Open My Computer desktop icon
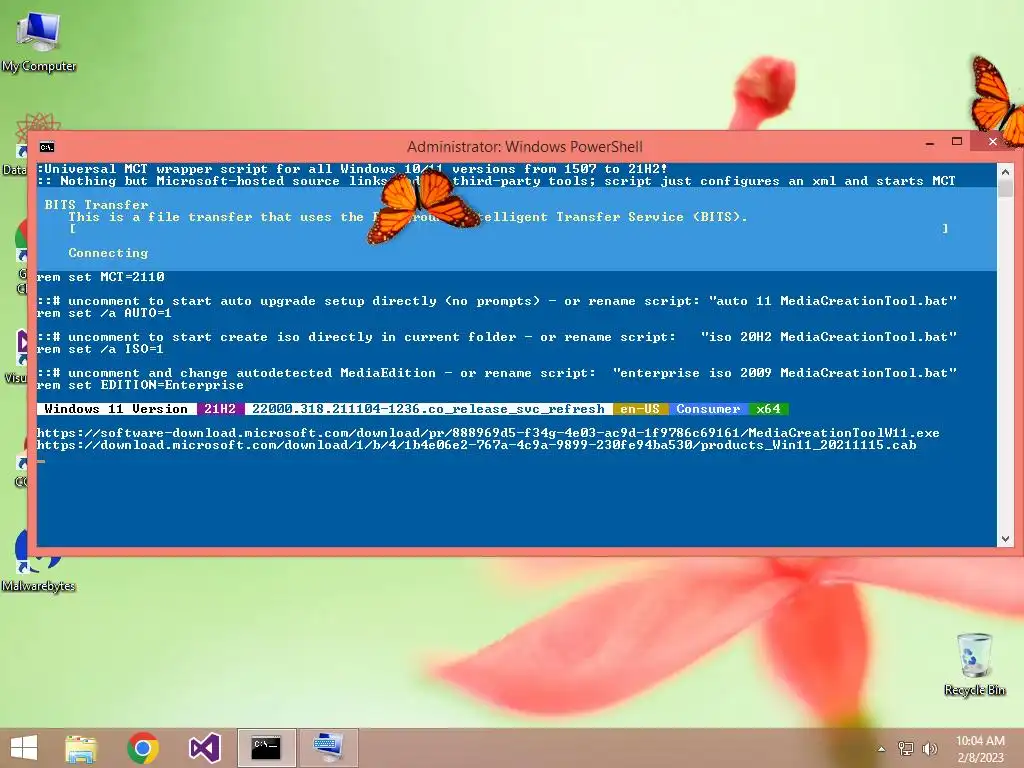Screen dimensions: 1024x768 (x=39, y=40)
